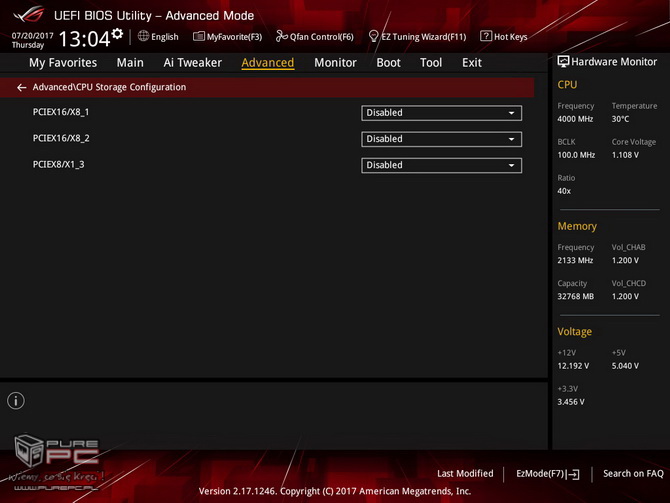This screenshot has height=503, width=670.
Task: Open the PCIEX16/X8_2 dropdown
Action: tap(441, 139)
